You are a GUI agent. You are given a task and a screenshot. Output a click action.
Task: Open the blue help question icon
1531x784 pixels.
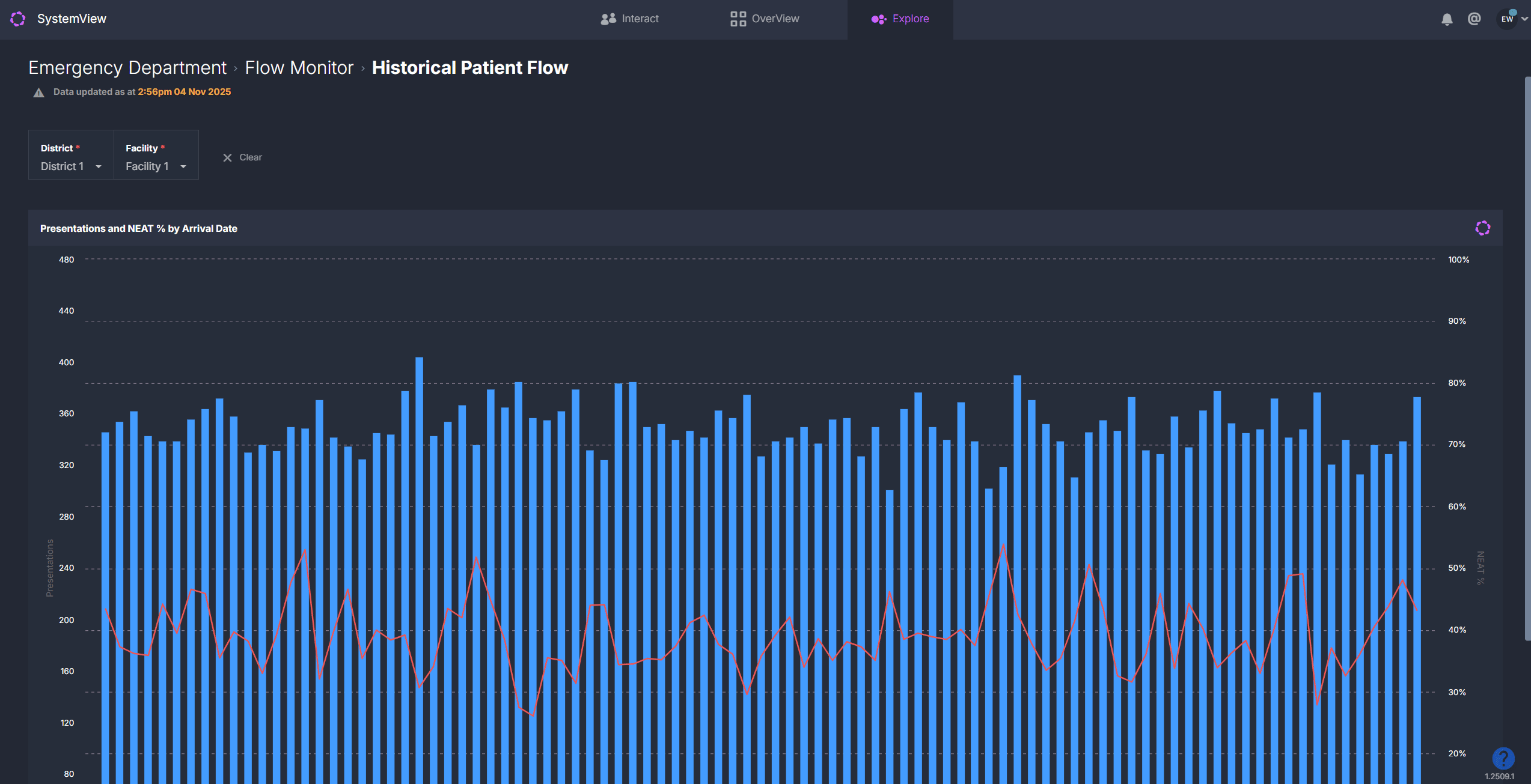pyautogui.click(x=1503, y=758)
